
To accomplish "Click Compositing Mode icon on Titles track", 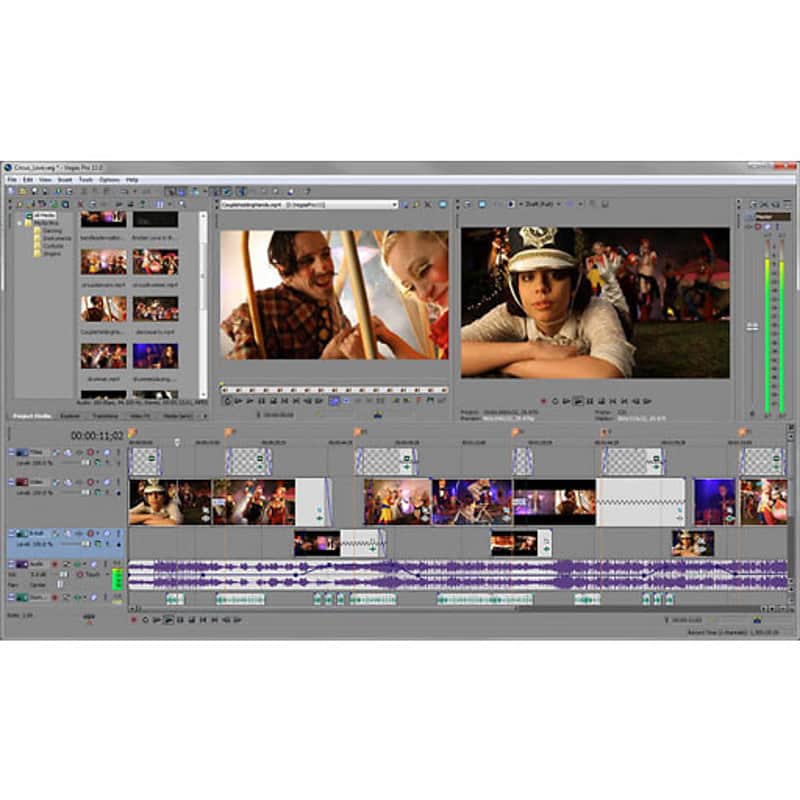I will coord(98,463).
